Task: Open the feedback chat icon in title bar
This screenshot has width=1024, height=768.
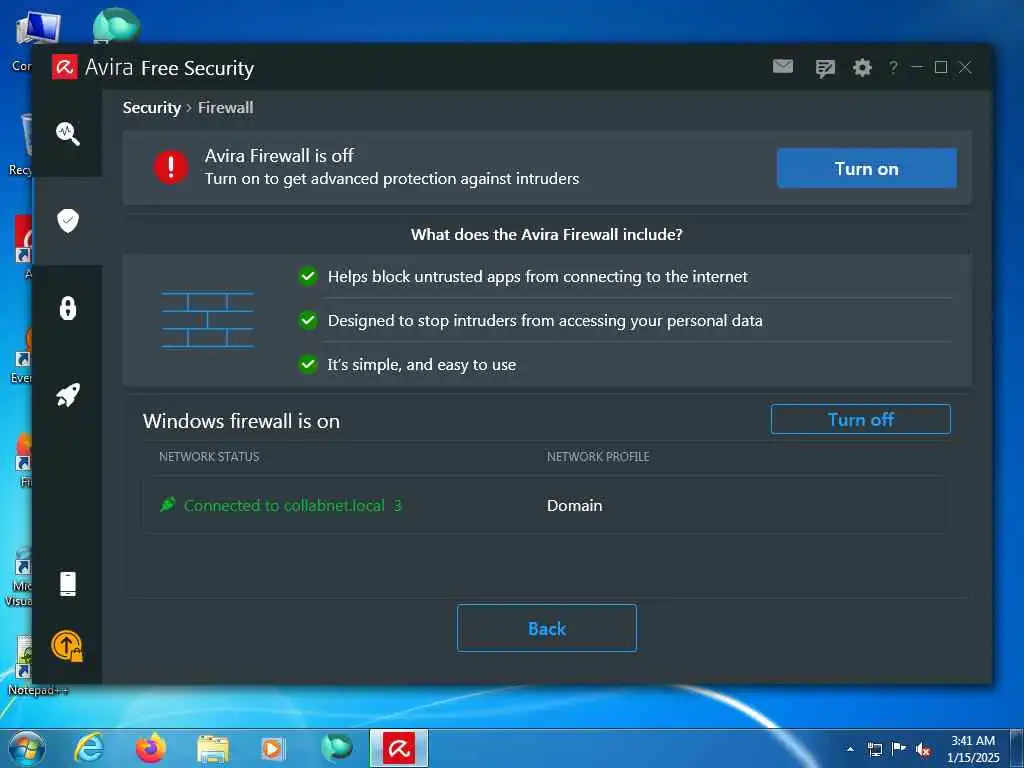Action: 825,68
